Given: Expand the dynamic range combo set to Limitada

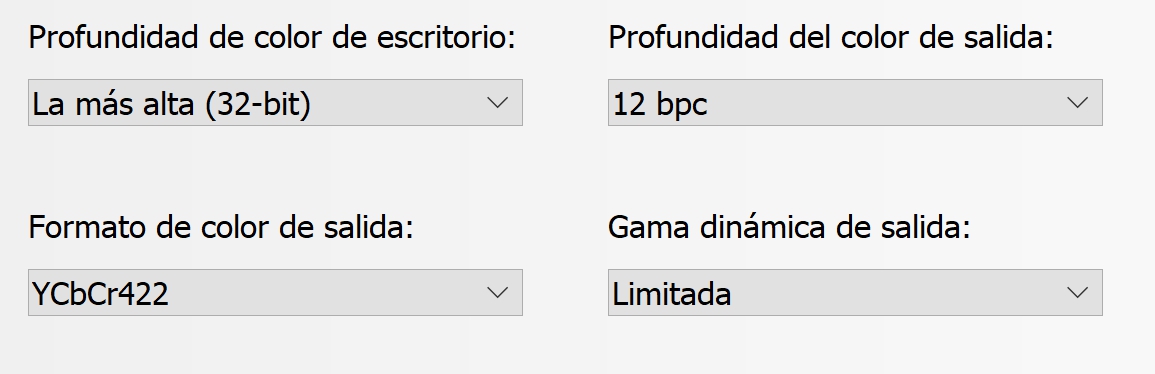Looking at the screenshot, I should pyautogui.click(x=855, y=292).
